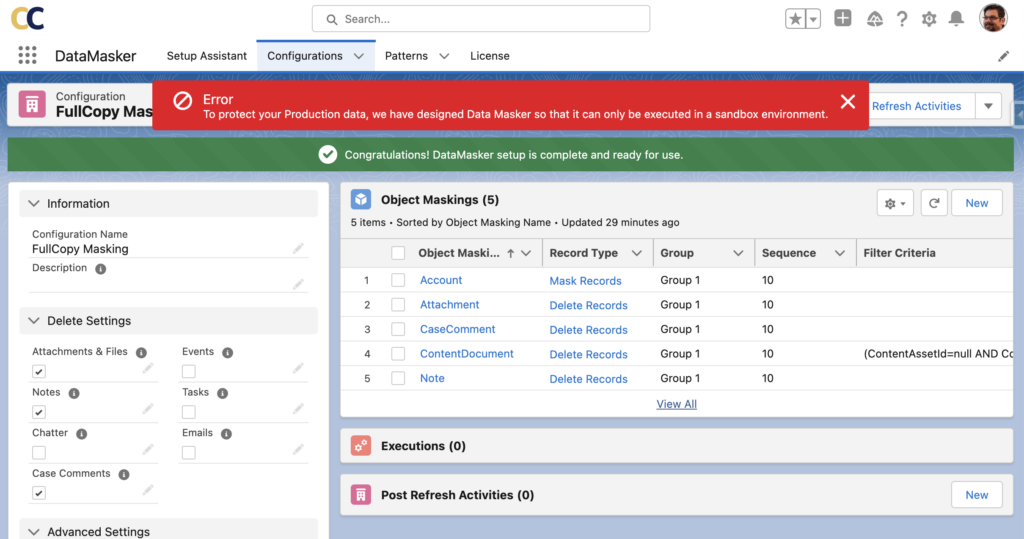The height and width of the screenshot is (539, 1024).
Task: Edit the Configuration Name pencil icon
Action: [x=298, y=248]
